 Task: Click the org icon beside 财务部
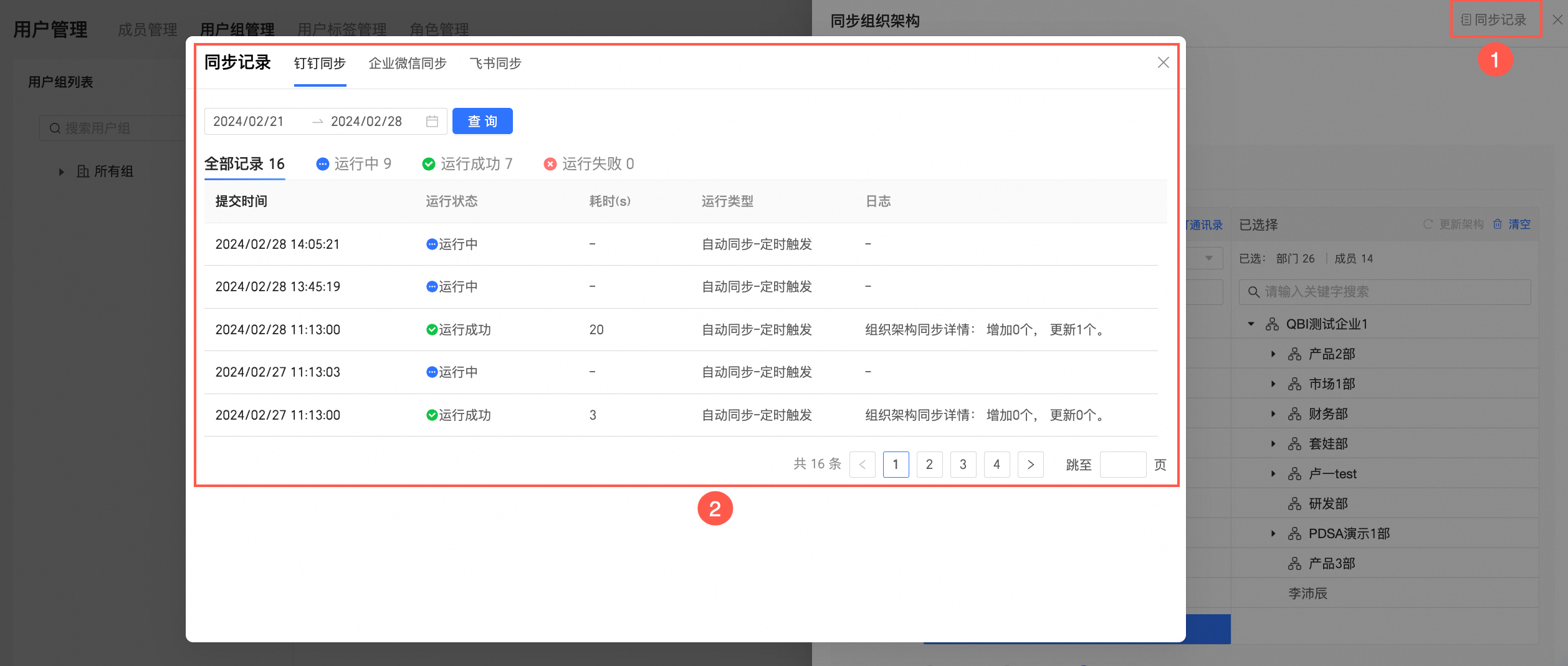[x=1295, y=414]
